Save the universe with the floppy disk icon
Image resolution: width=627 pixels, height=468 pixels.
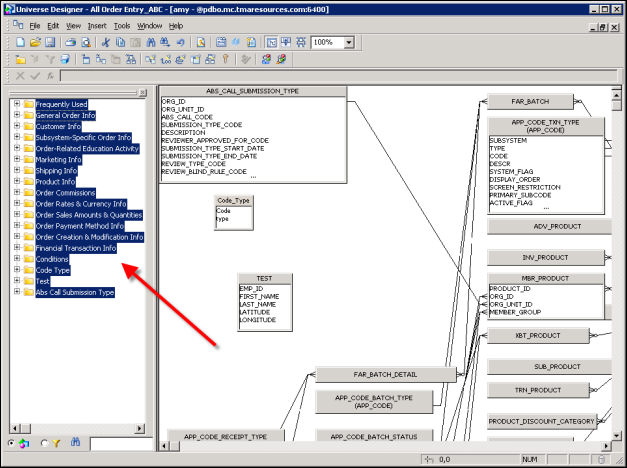tap(49, 43)
